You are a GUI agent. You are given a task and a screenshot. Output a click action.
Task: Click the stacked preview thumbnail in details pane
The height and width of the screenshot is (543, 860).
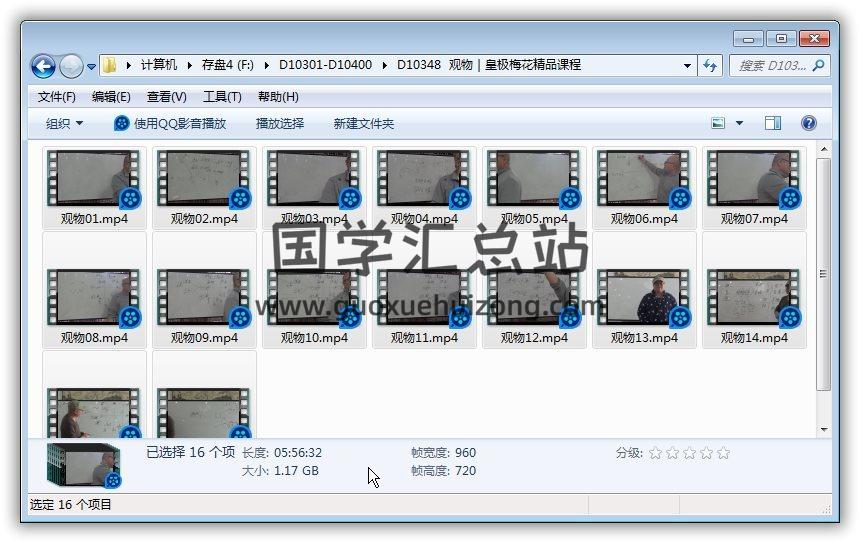[x=83, y=465]
